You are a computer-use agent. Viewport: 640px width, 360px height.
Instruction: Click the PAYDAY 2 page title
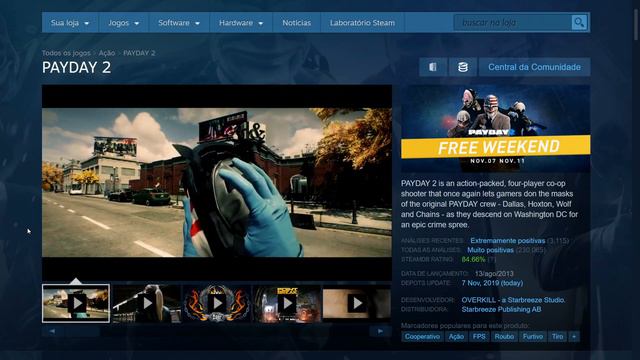tap(76, 67)
